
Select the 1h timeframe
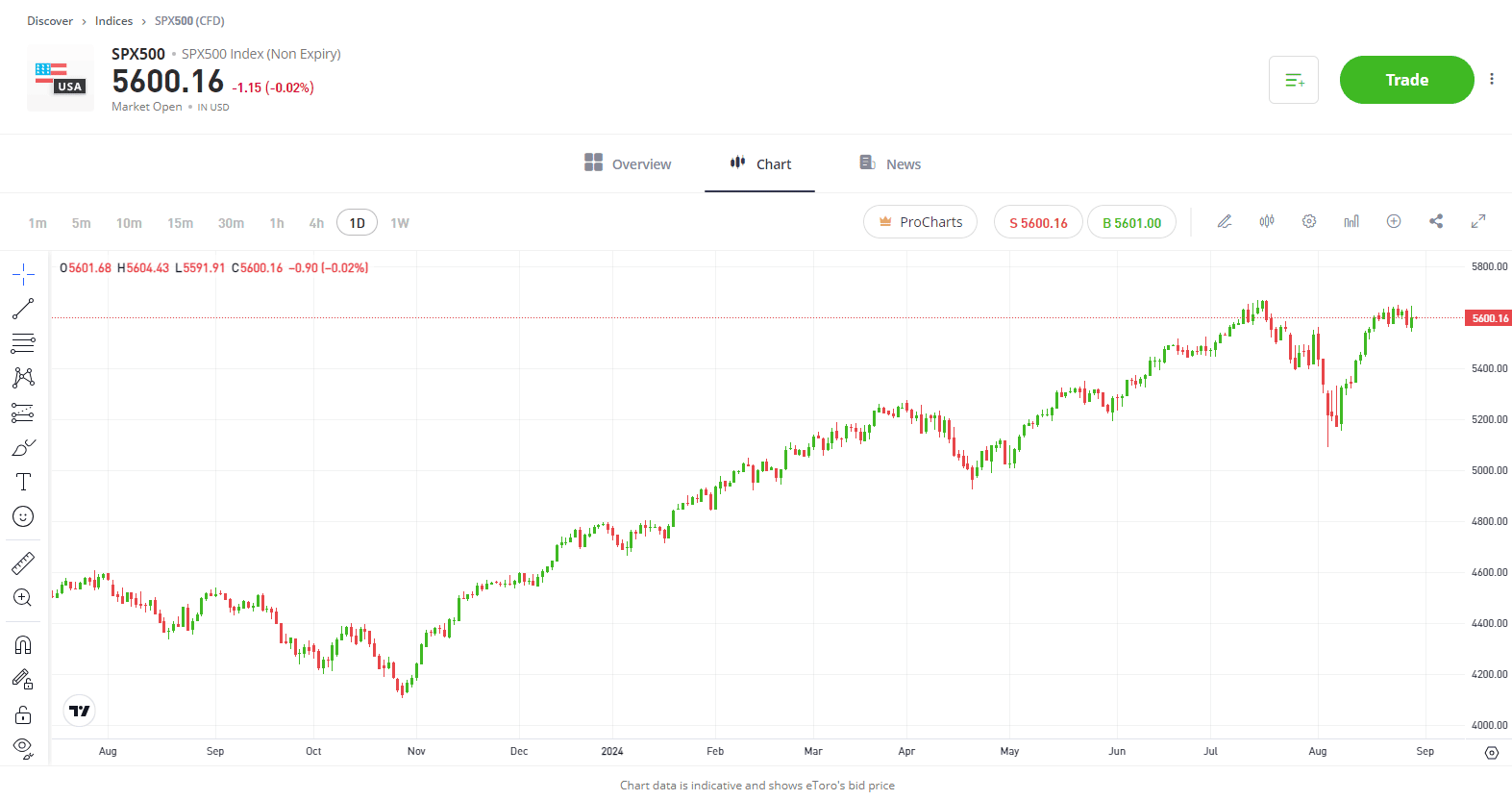coord(277,223)
